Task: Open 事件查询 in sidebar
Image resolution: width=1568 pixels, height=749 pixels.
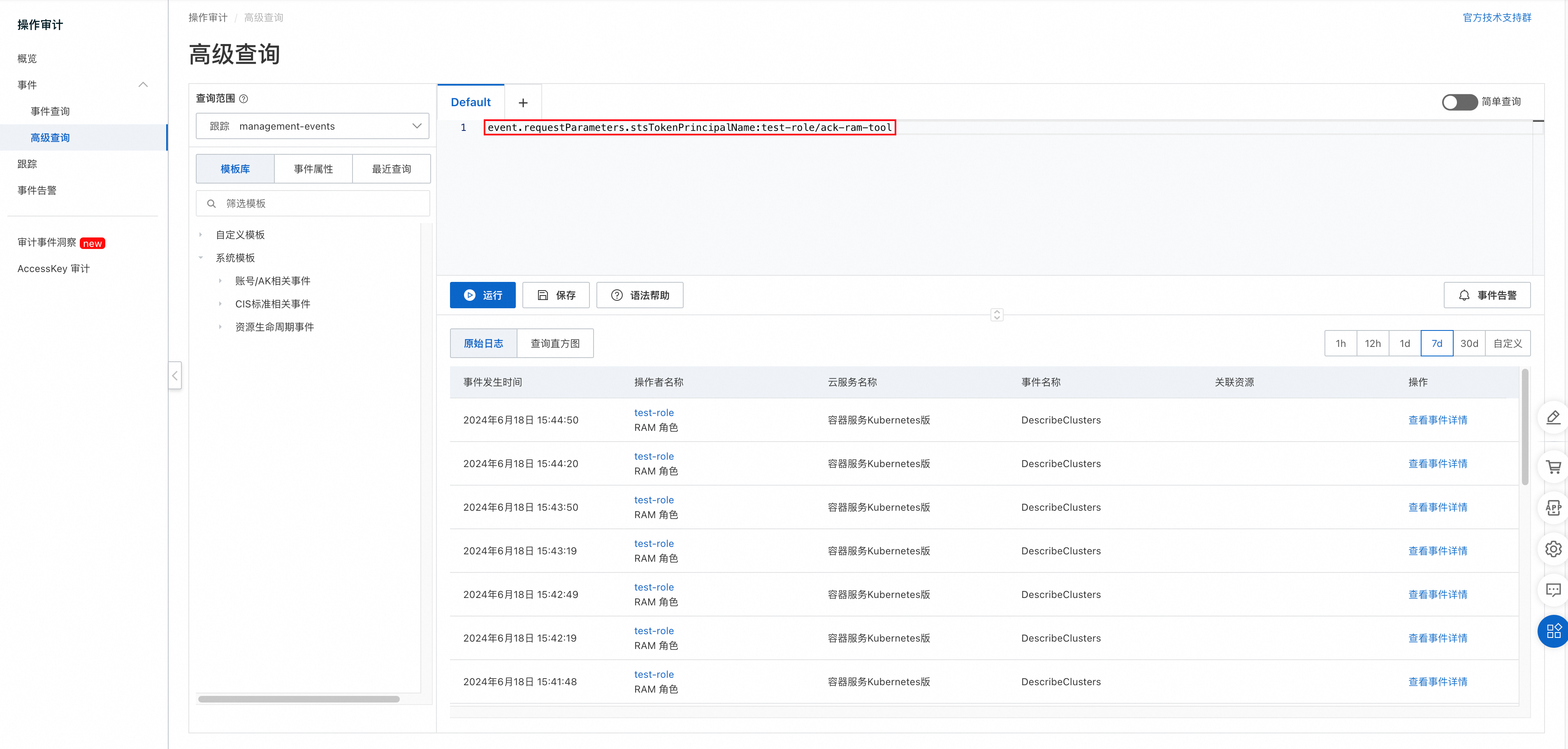Action: pos(51,112)
